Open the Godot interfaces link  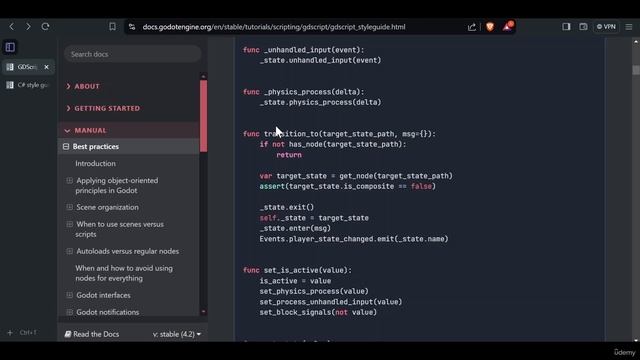[103, 295]
